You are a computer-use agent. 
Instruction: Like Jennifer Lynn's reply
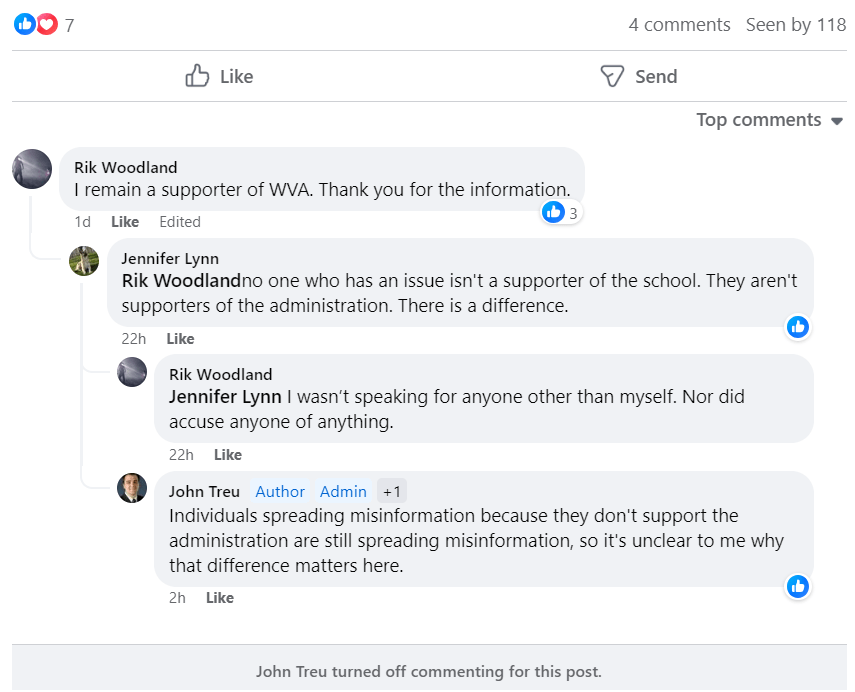(180, 339)
